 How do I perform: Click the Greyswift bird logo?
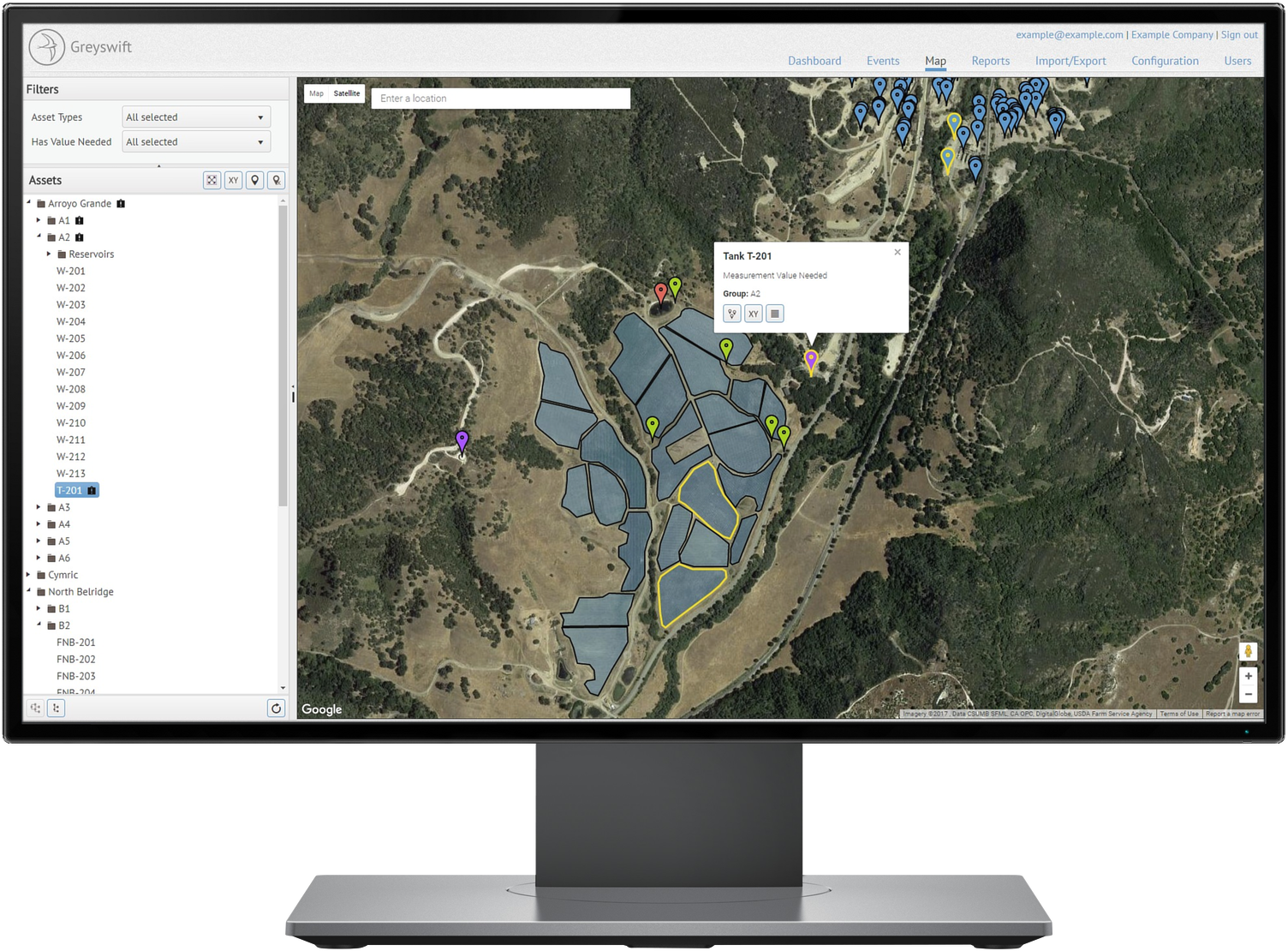[x=46, y=47]
